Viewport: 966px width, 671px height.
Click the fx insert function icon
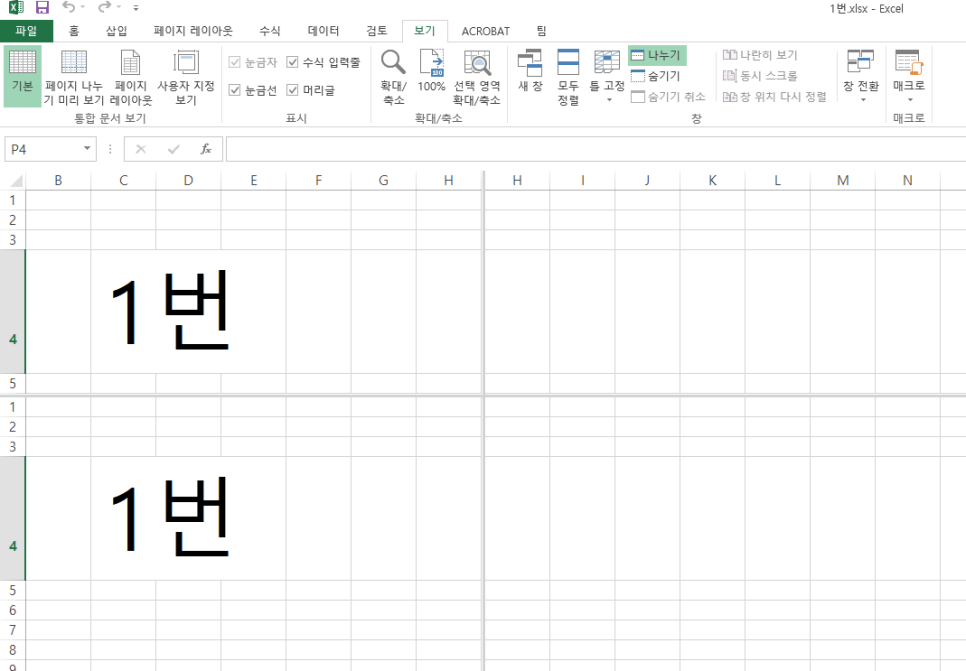(x=206, y=149)
